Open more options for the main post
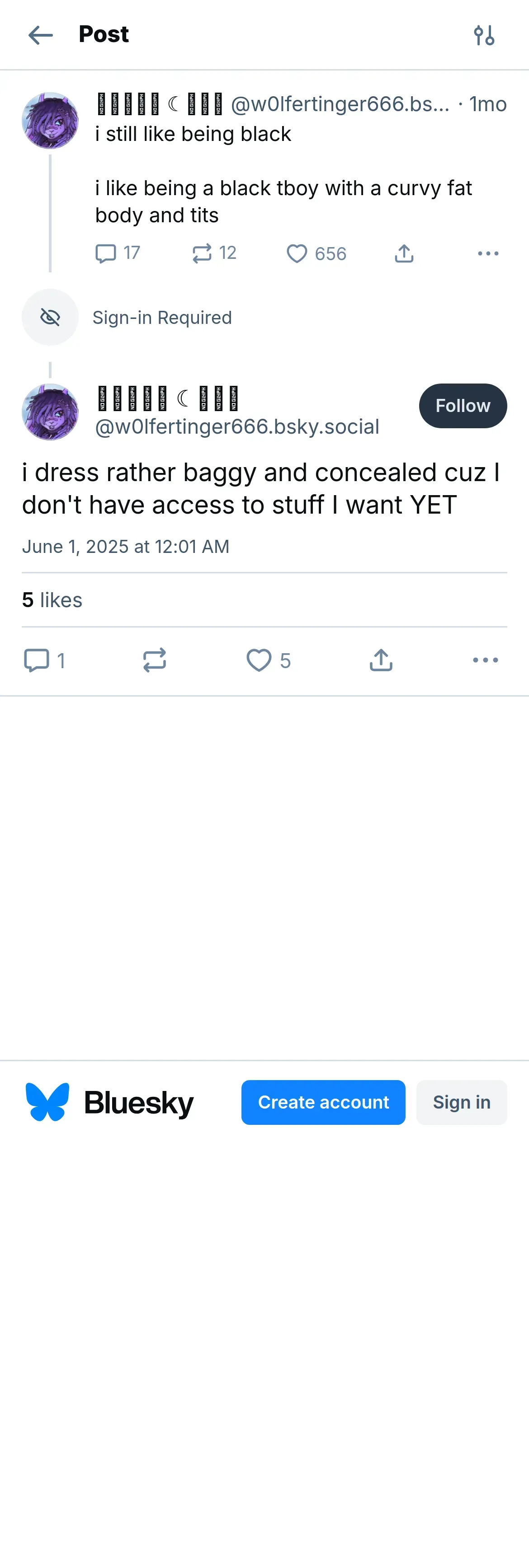 tap(486, 660)
